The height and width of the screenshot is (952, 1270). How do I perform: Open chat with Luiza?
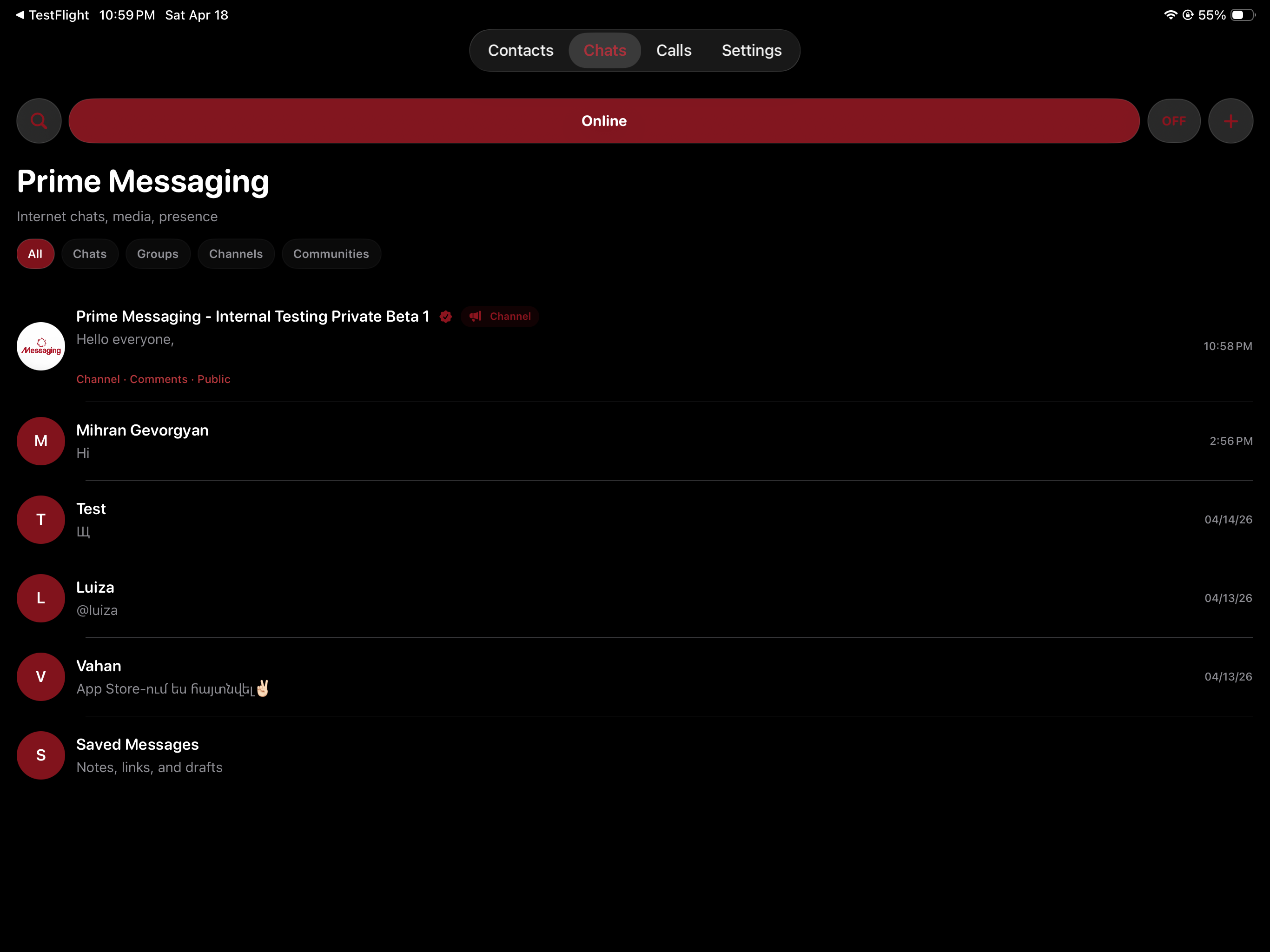pos(635,598)
